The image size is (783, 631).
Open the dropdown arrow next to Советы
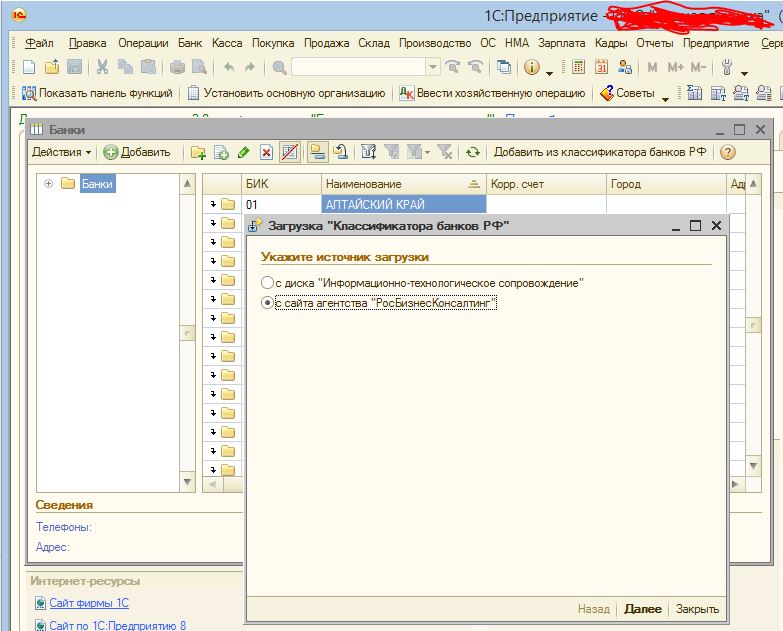click(665, 98)
